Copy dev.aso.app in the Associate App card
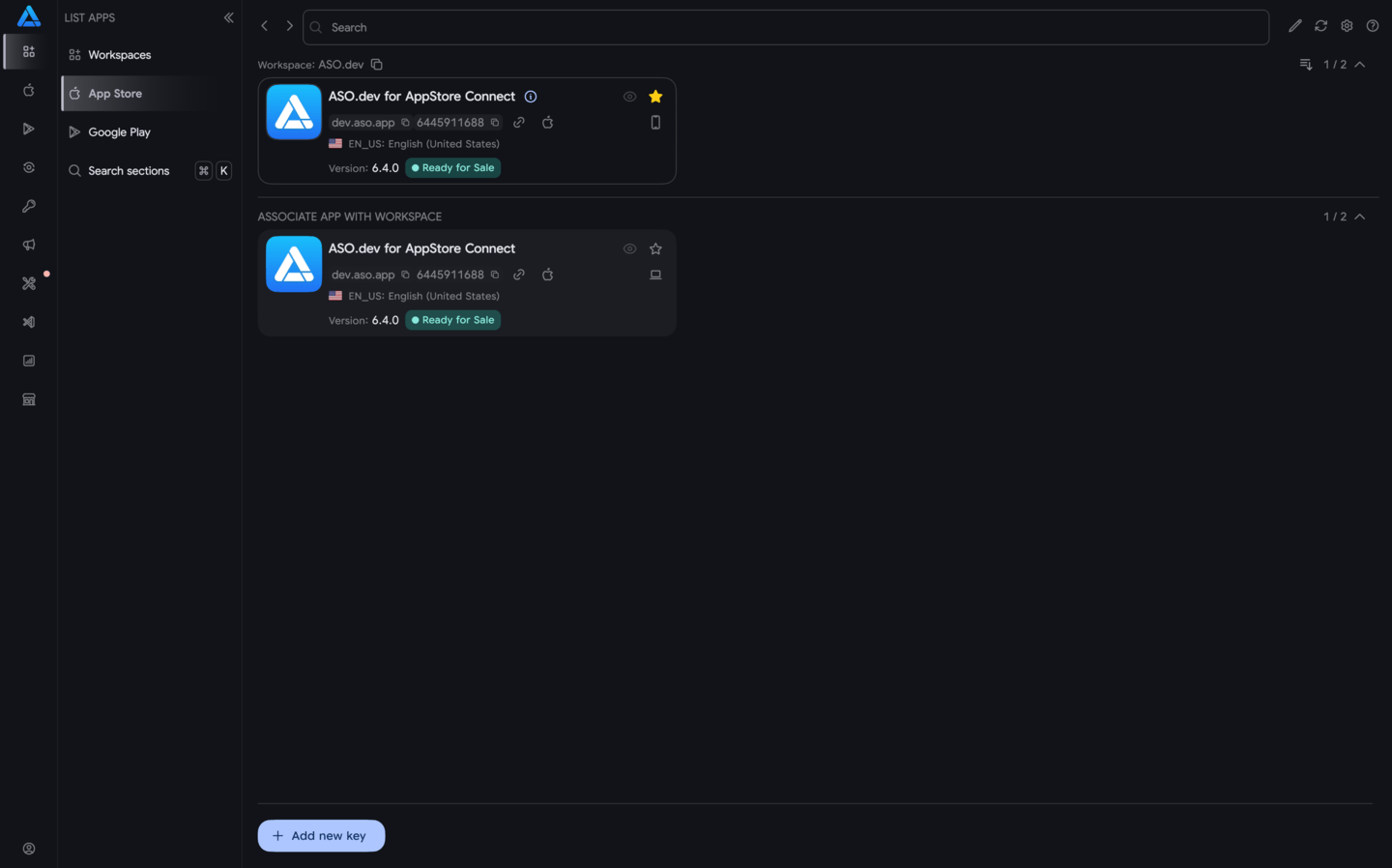This screenshot has width=1392, height=868. [x=406, y=275]
